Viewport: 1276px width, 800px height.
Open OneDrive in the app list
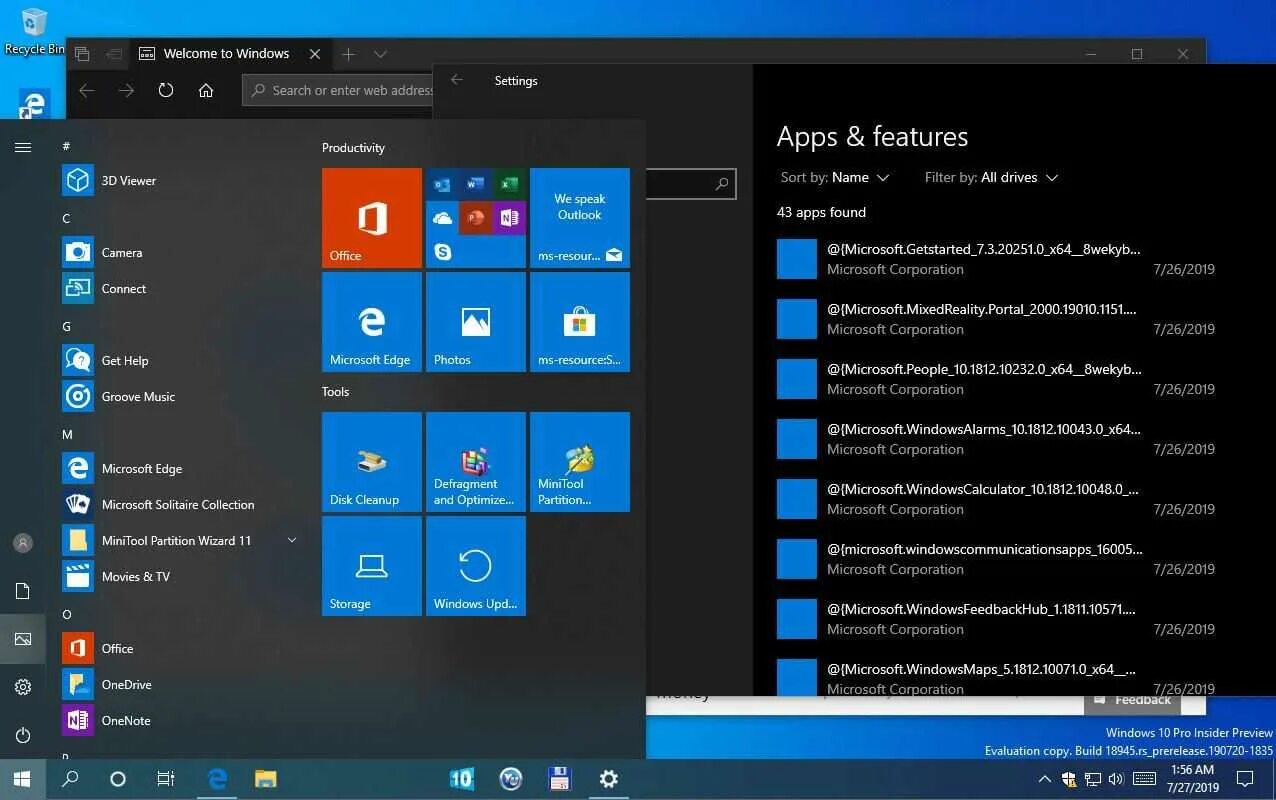pos(180,685)
